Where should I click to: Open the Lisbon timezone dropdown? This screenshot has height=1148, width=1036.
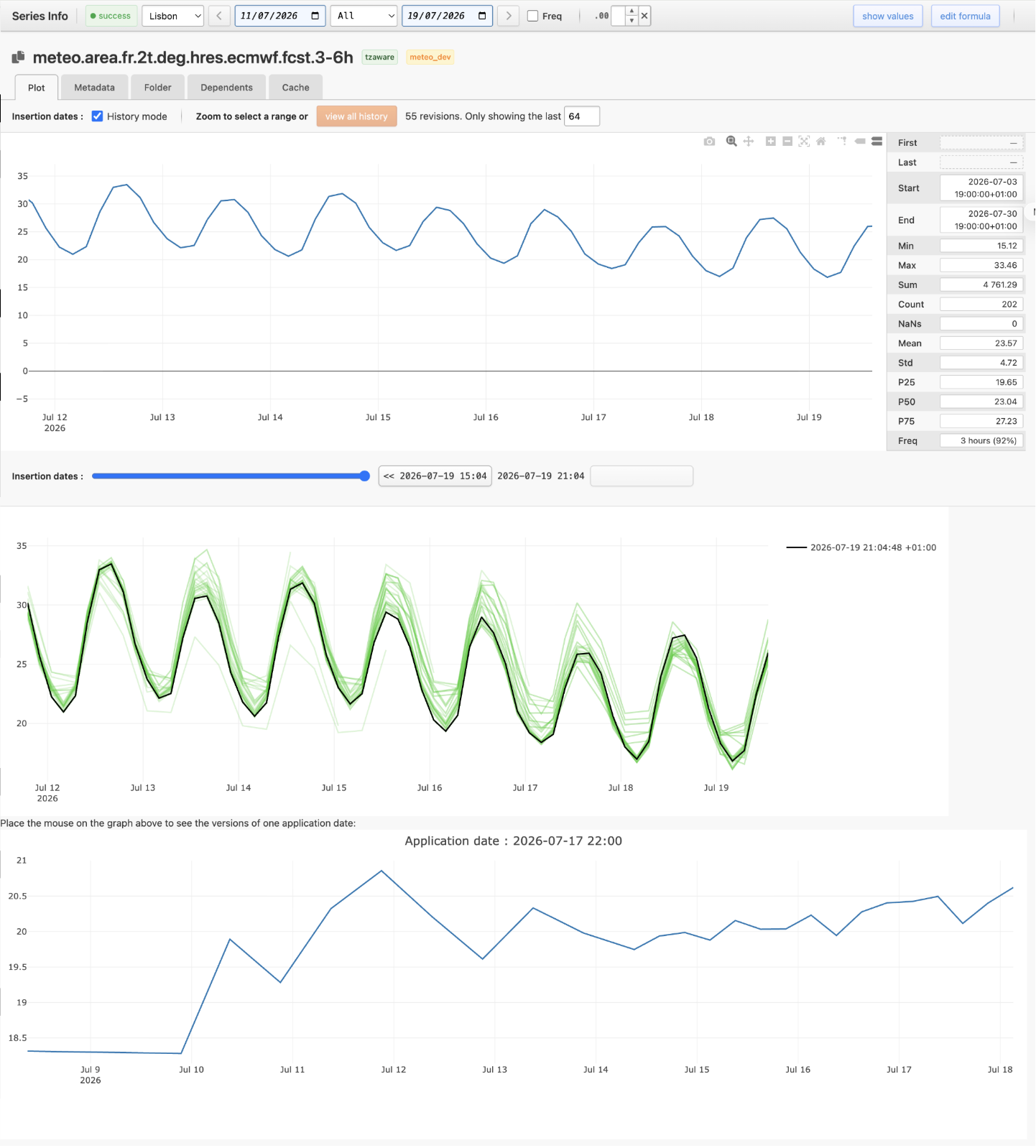(173, 16)
